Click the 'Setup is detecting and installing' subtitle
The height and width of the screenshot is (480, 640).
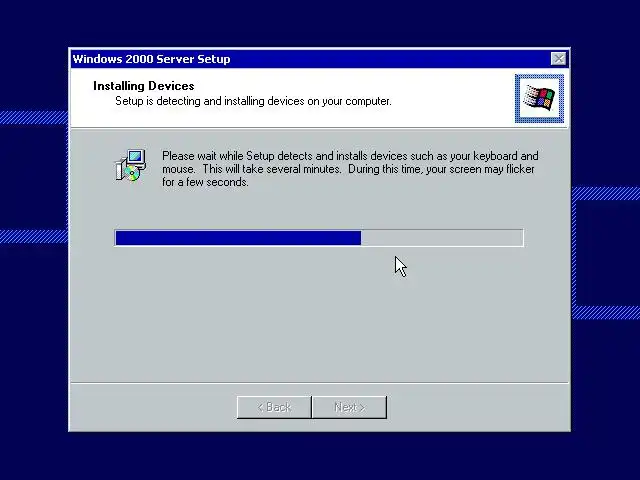[253, 101]
